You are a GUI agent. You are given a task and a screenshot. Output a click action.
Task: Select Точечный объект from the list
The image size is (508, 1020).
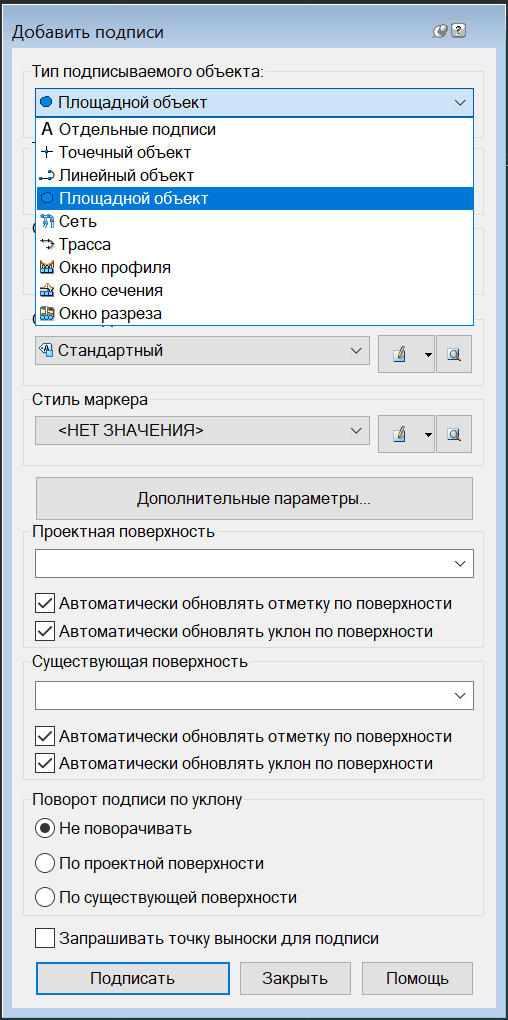254,152
